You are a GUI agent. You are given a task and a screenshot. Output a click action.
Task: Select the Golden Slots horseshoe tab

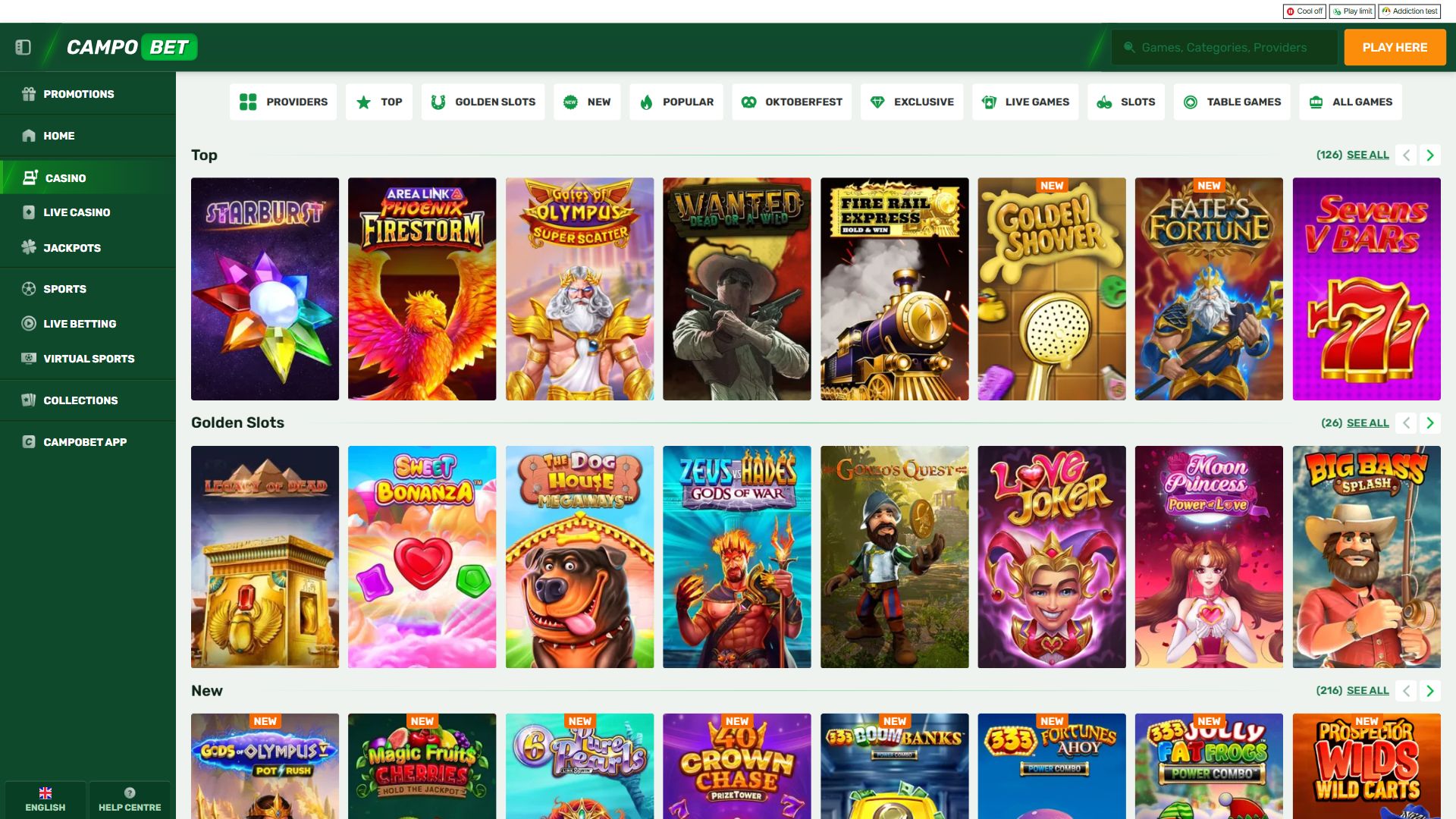coord(483,102)
